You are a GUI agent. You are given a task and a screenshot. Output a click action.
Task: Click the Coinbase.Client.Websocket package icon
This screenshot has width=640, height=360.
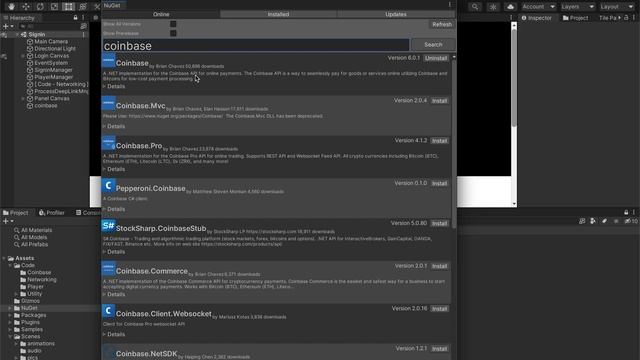[x=108, y=311]
